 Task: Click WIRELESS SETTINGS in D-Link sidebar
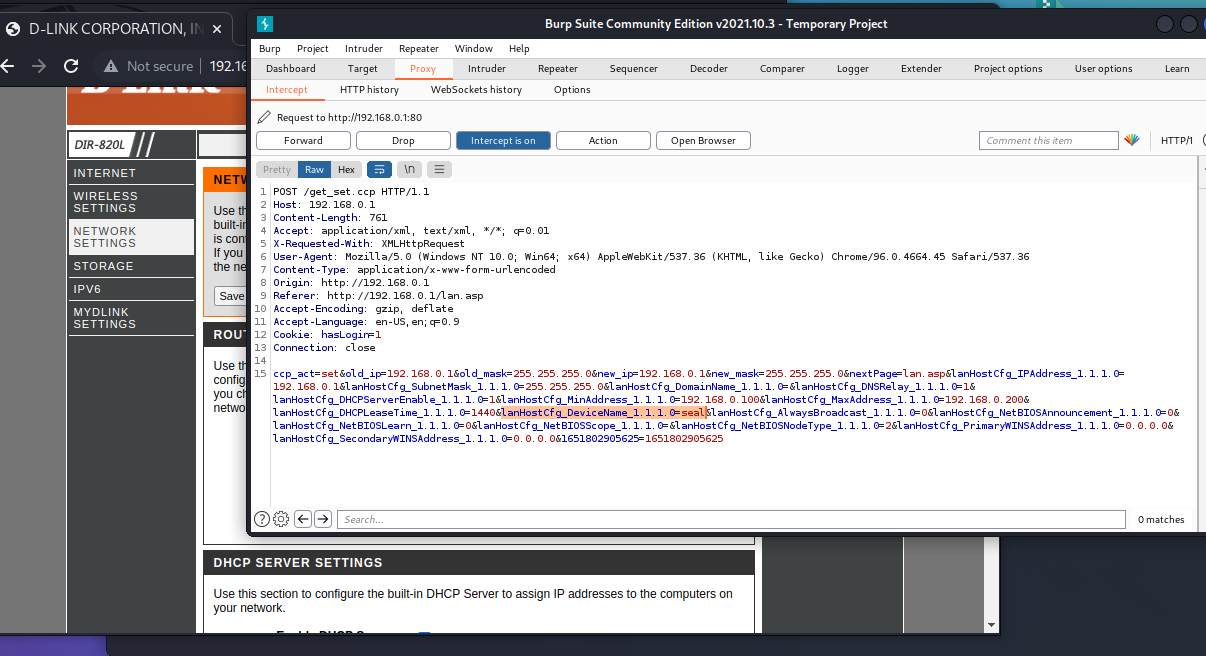[131, 202]
